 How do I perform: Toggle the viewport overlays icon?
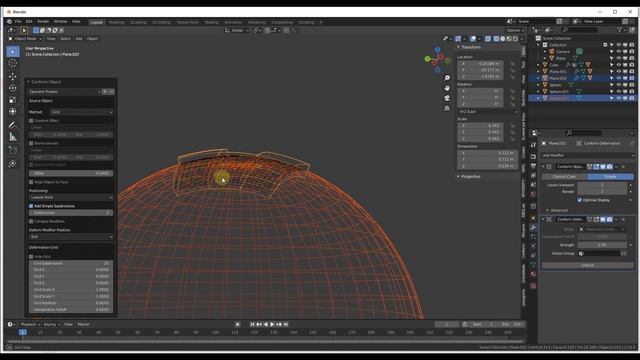point(473,39)
